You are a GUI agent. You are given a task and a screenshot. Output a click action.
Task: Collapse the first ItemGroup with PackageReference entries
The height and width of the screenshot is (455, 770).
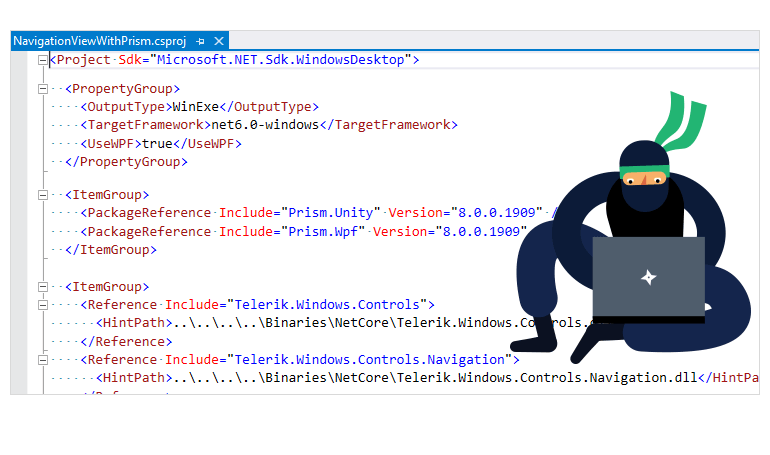pyautogui.click(x=43, y=195)
